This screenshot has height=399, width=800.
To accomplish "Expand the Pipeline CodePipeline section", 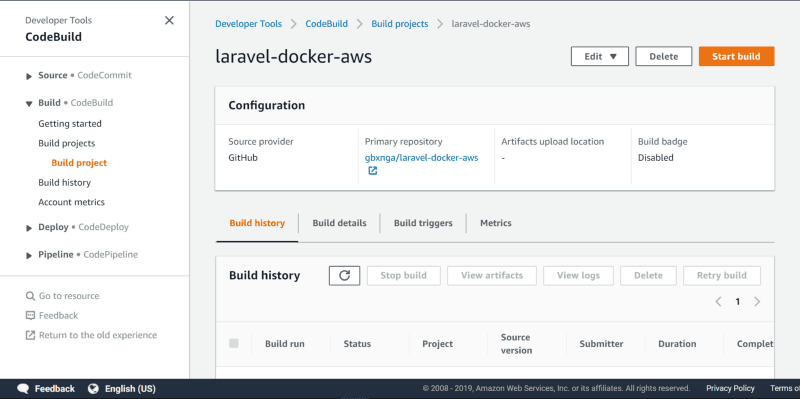I will coord(29,255).
